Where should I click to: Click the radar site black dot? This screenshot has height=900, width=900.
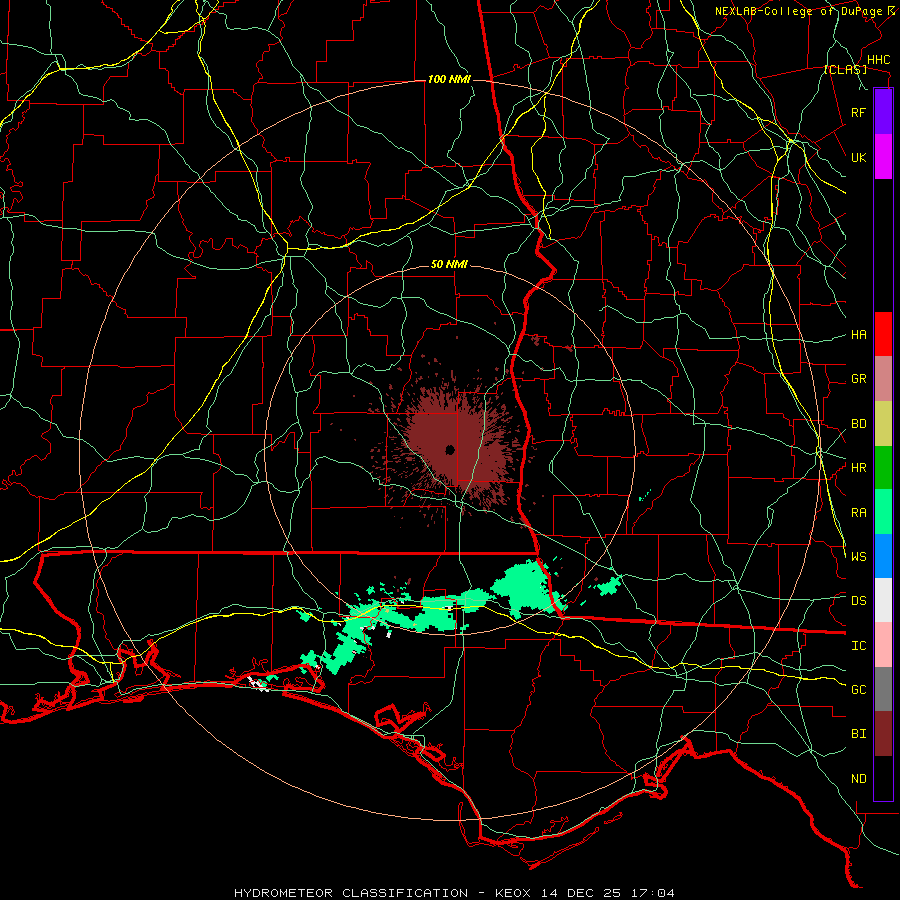click(450, 449)
